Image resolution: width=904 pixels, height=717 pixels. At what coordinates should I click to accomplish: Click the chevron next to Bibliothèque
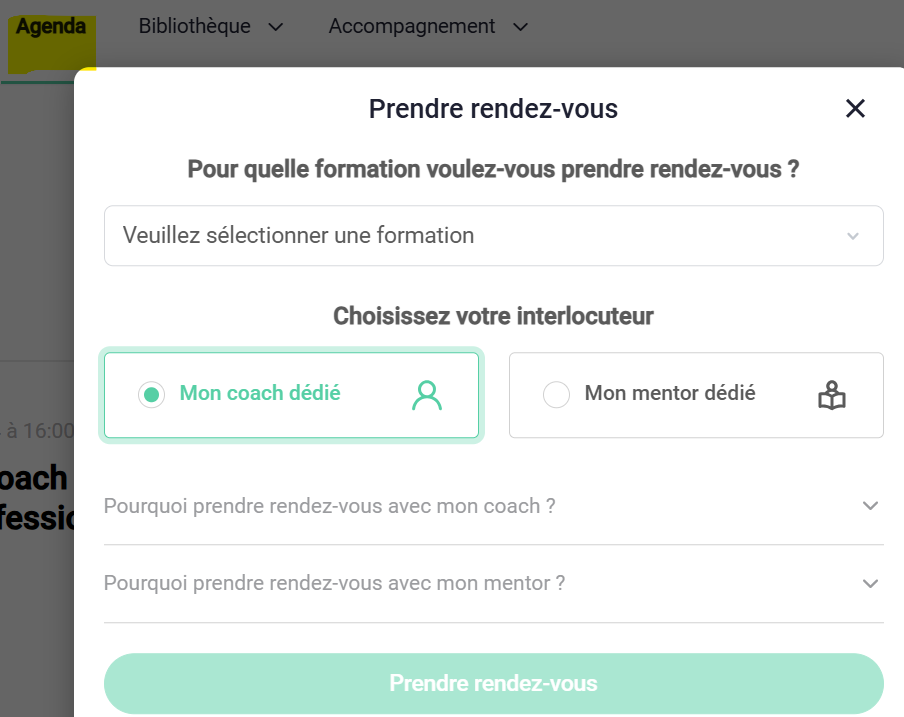click(x=276, y=27)
